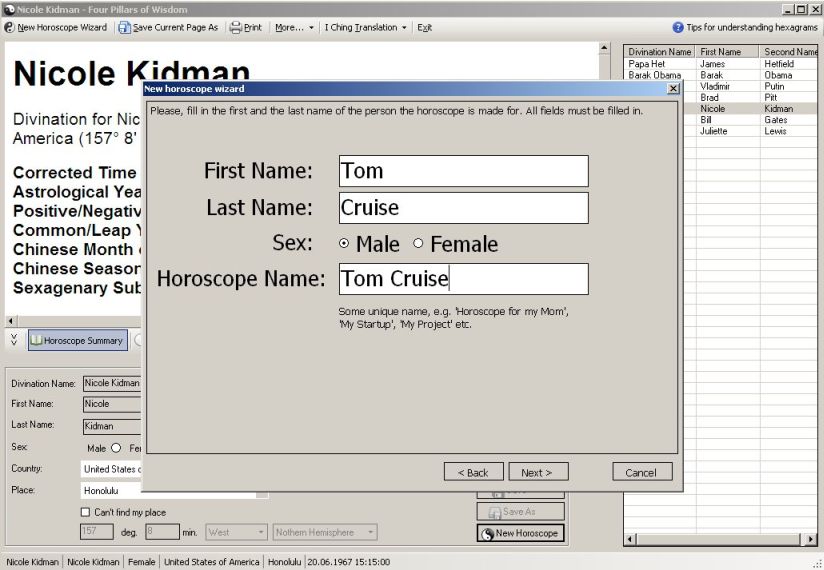Click the New Horoscope button
This screenshot has height=570, width=824.
point(521,533)
